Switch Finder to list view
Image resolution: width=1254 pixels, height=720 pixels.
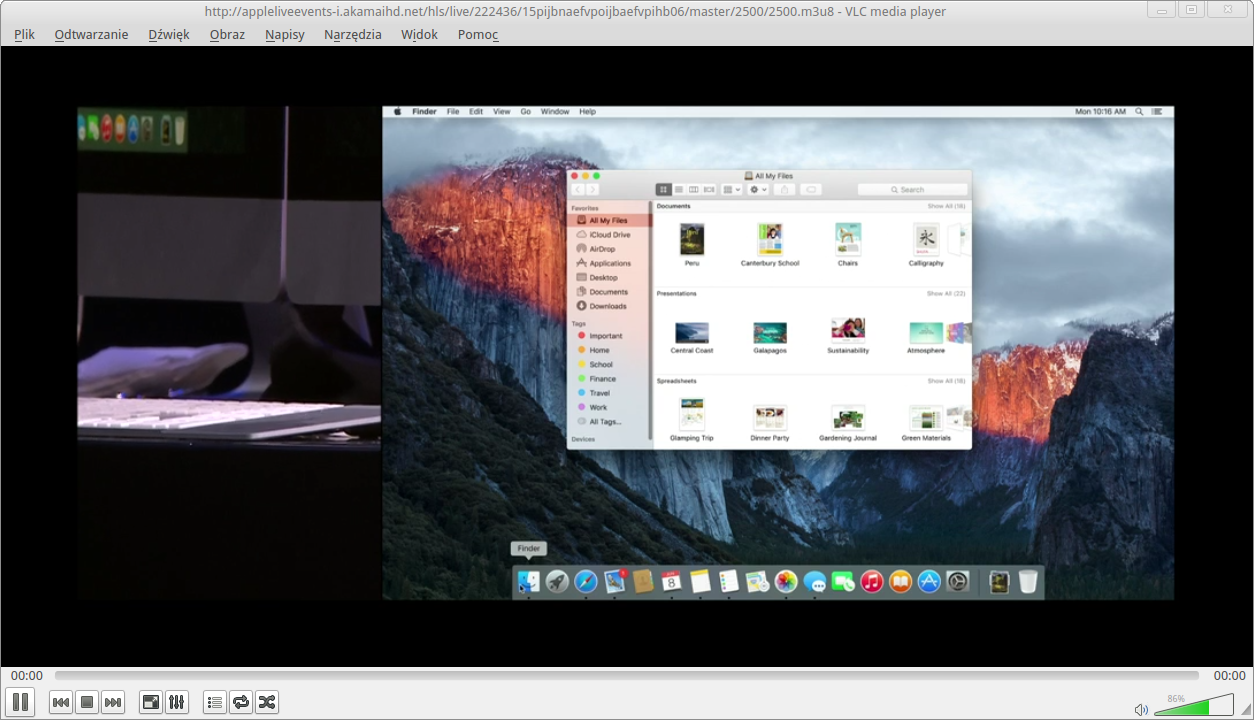click(x=679, y=189)
